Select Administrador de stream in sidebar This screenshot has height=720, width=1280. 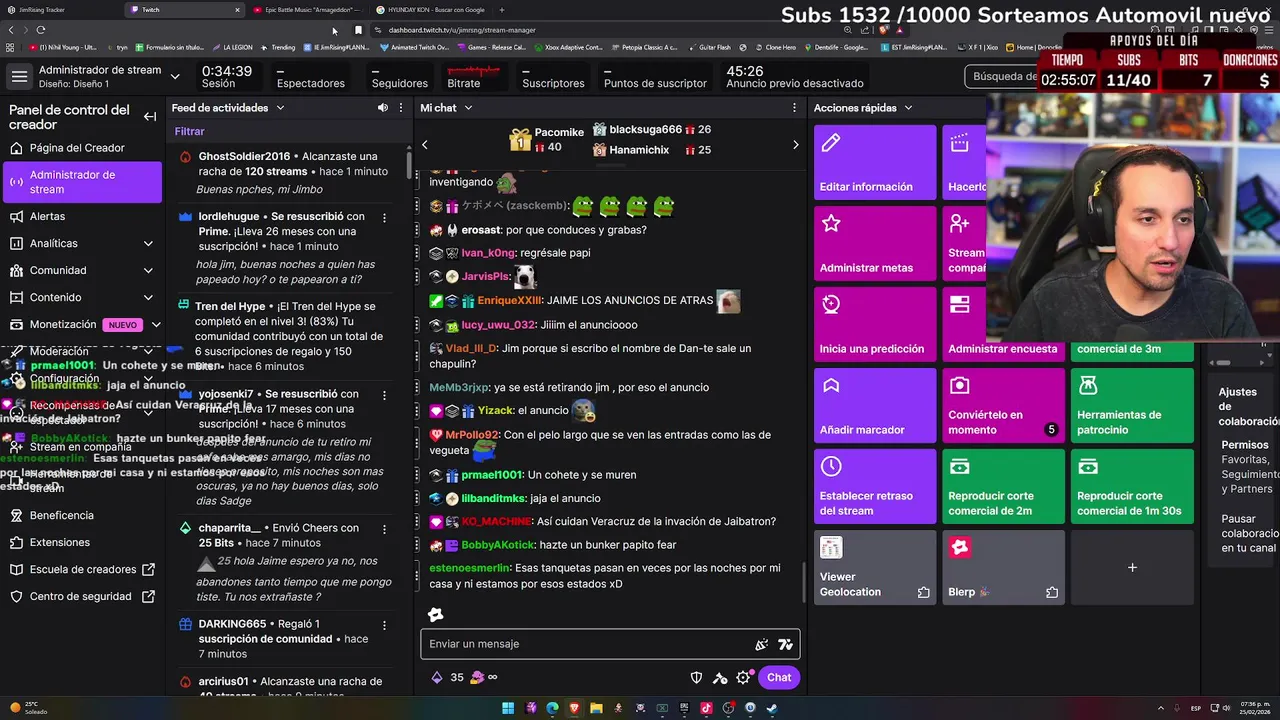(x=82, y=182)
